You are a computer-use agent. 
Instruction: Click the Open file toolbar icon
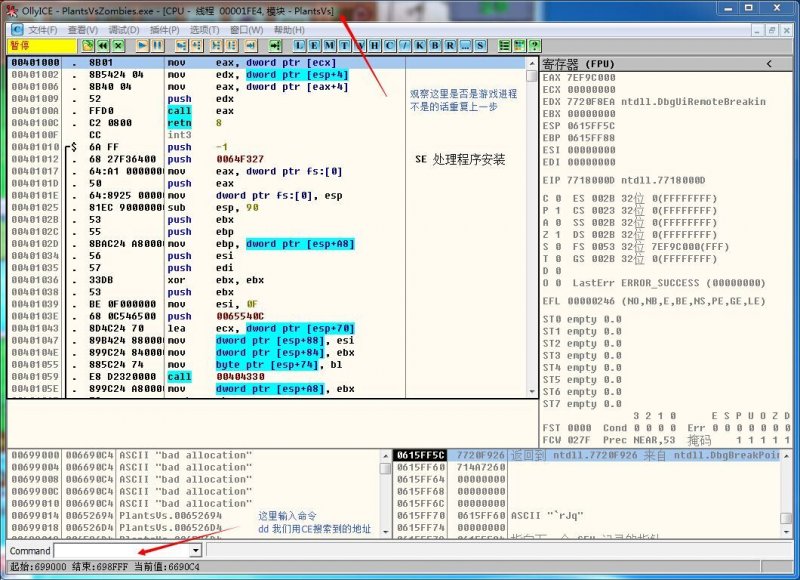tap(88, 46)
